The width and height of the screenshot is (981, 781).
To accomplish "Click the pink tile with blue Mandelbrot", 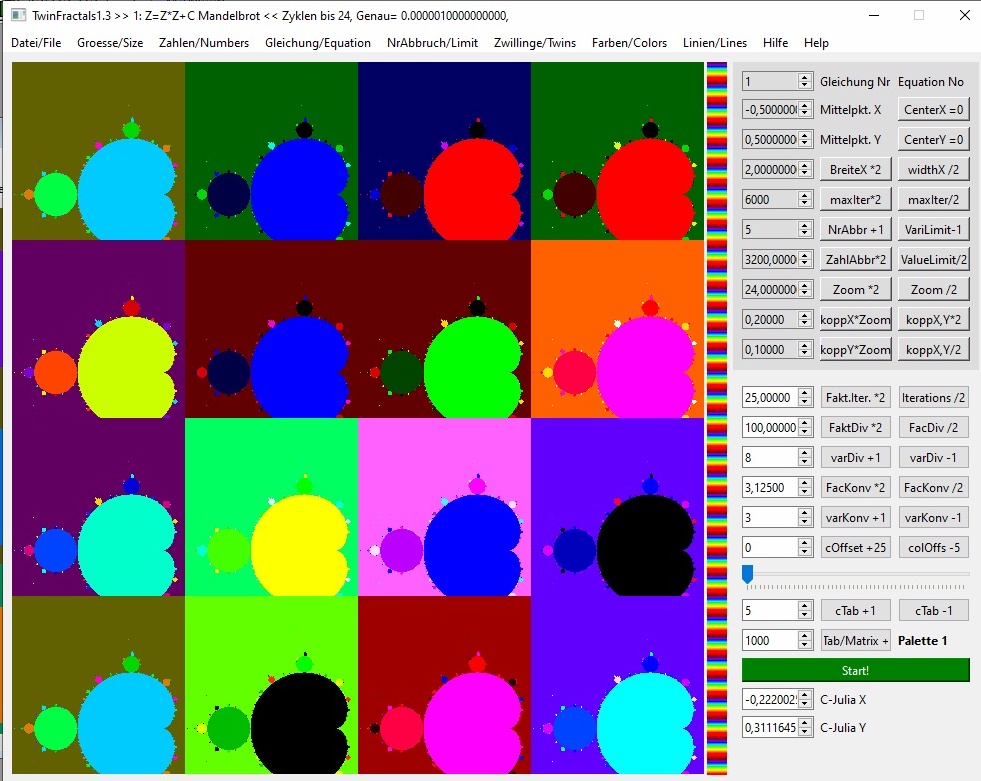I will coord(444,507).
